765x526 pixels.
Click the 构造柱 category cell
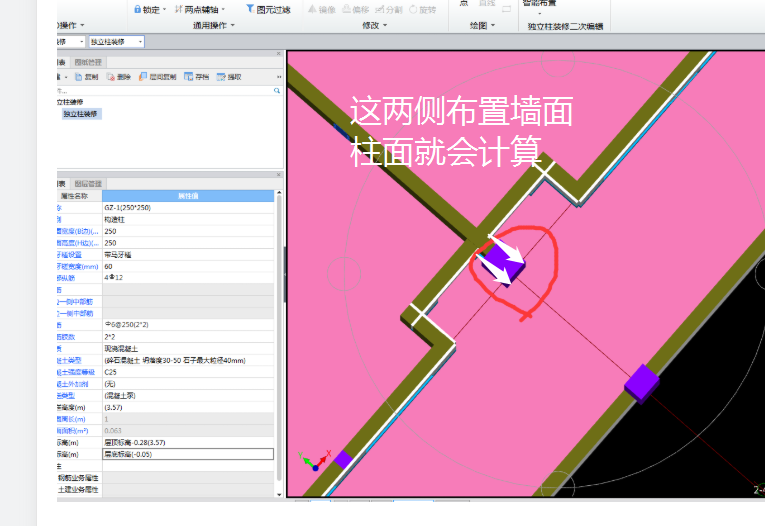tap(188, 220)
